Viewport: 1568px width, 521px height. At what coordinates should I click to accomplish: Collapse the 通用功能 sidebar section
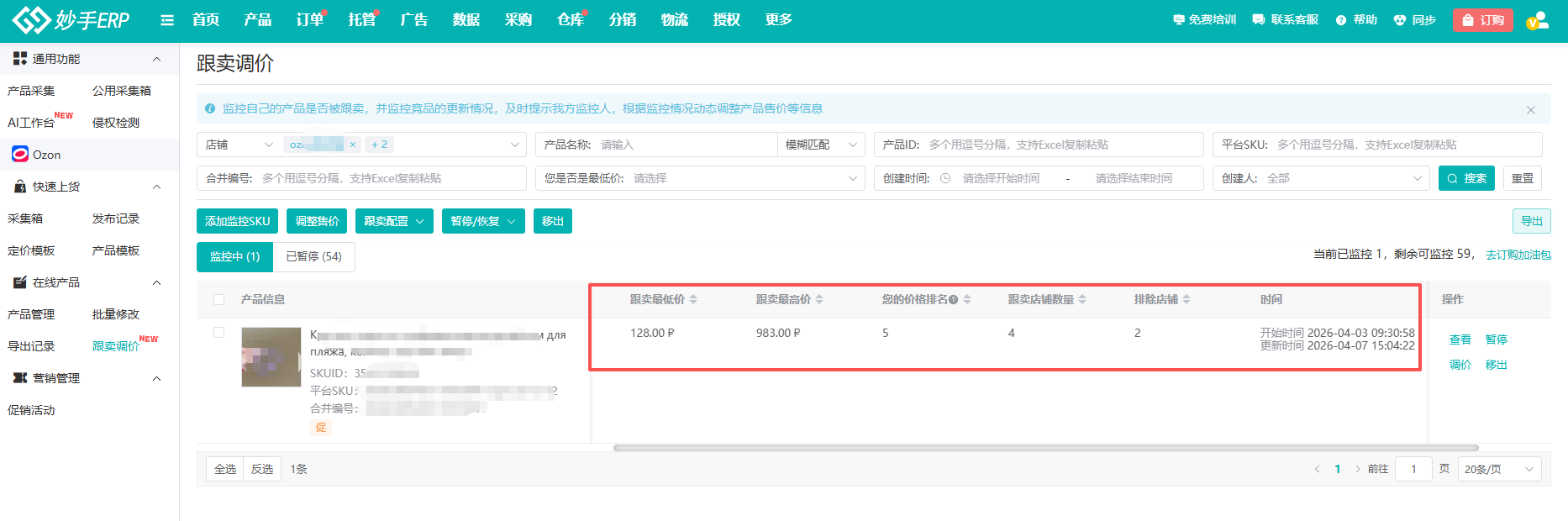click(156, 59)
